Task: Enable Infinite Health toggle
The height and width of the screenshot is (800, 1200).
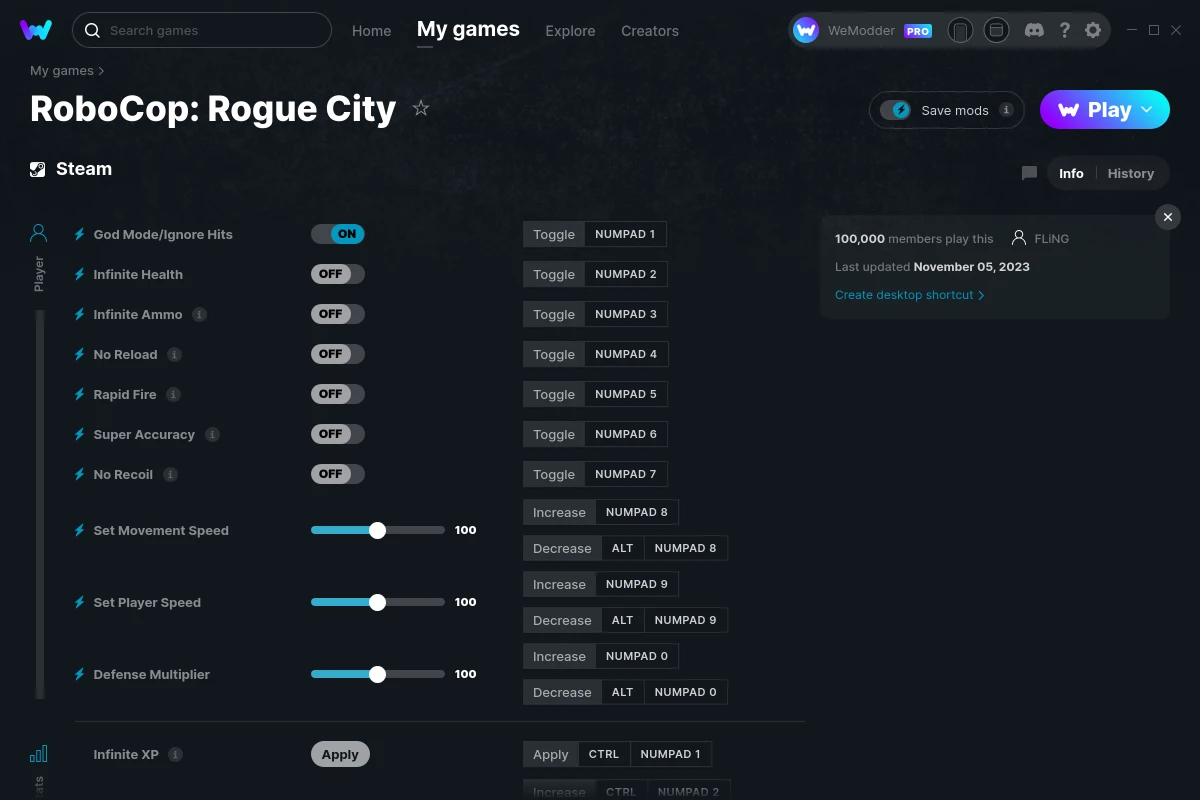Action: pyautogui.click(x=338, y=274)
